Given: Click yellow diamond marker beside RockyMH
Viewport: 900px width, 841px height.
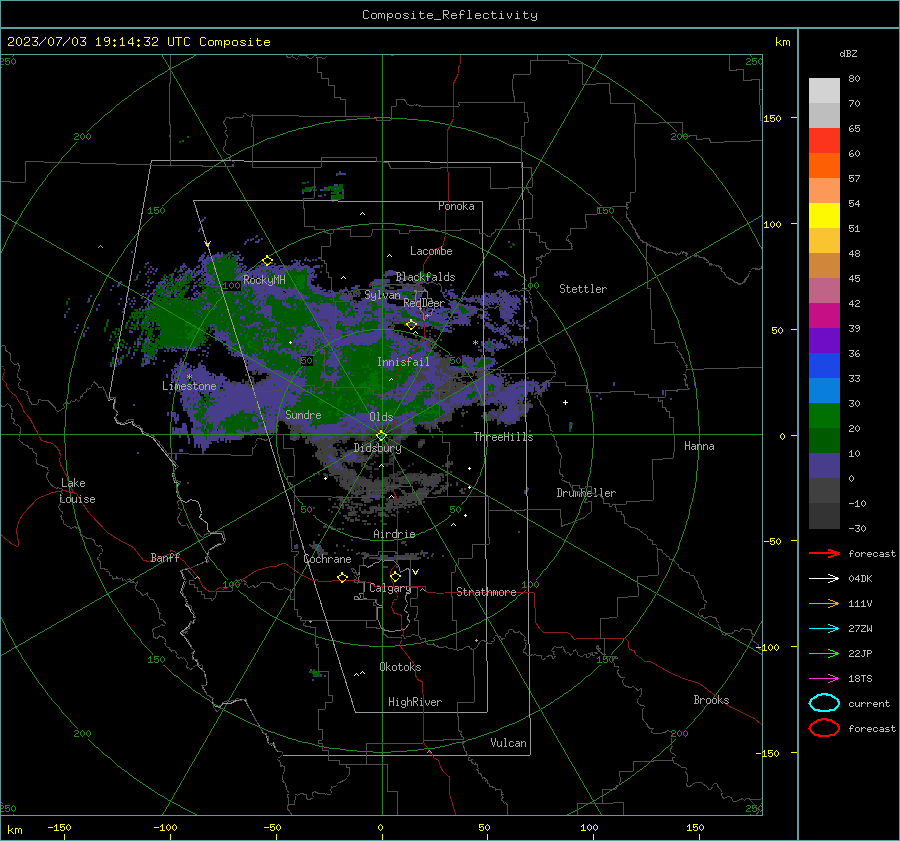Looking at the screenshot, I should pyautogui.click(x=267, y=261).
